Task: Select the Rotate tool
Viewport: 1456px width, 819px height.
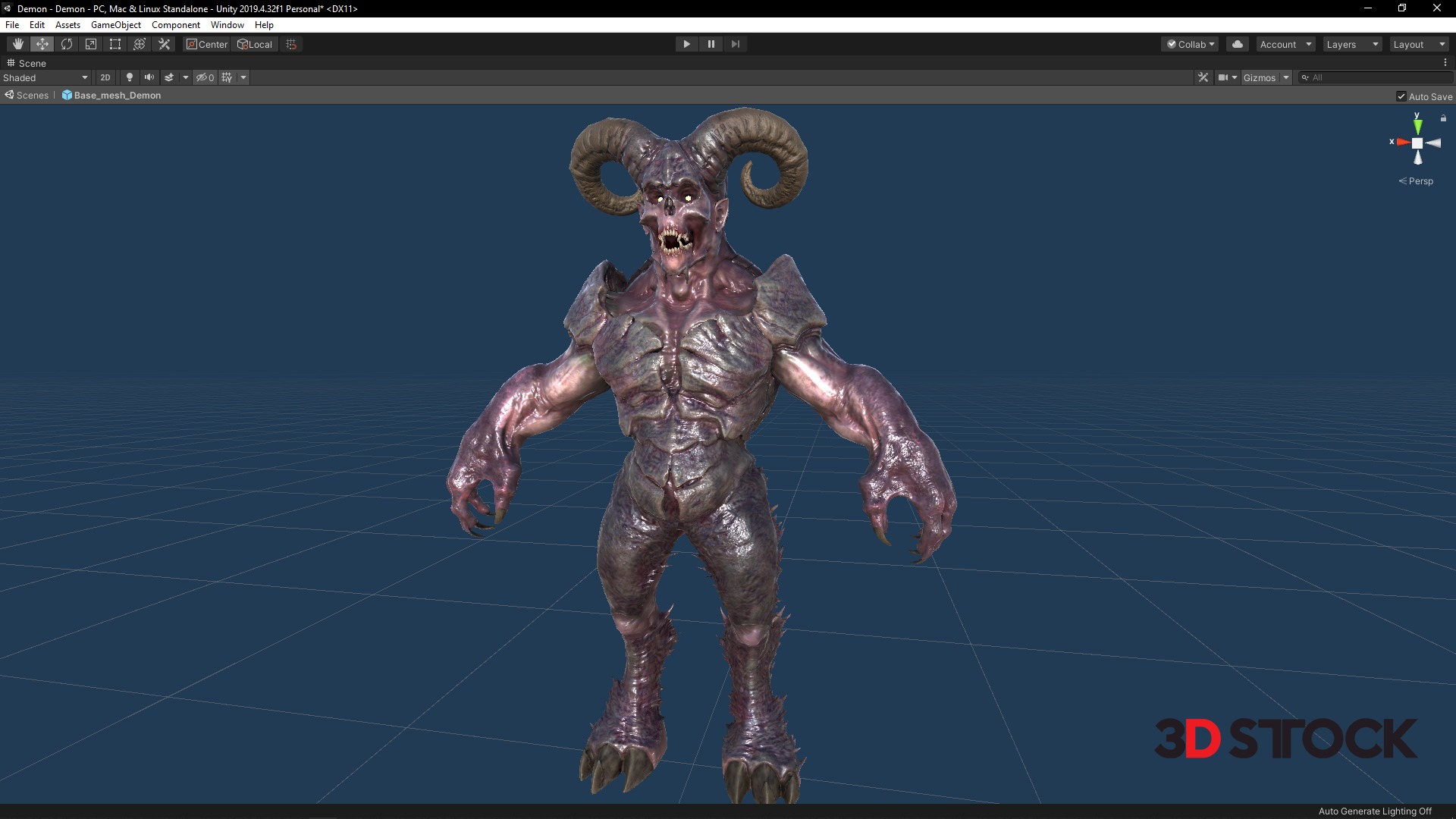Action: 67,44
